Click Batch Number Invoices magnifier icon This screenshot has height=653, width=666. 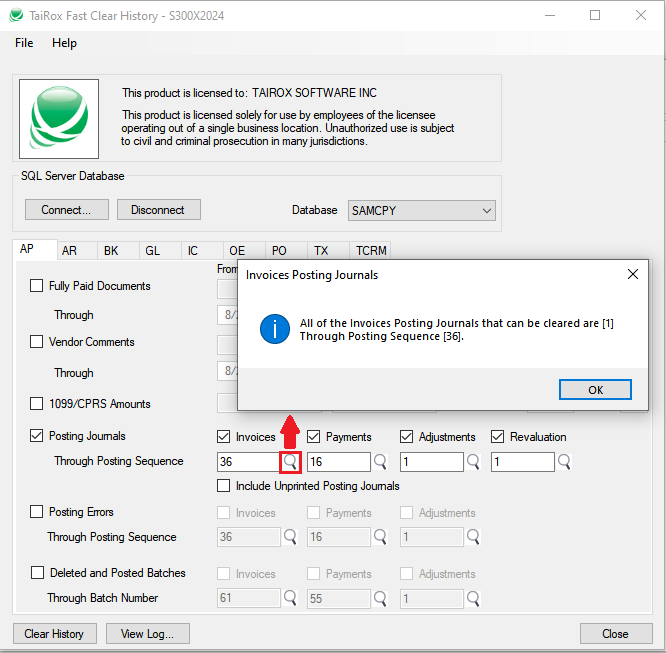tap(291, 598)
